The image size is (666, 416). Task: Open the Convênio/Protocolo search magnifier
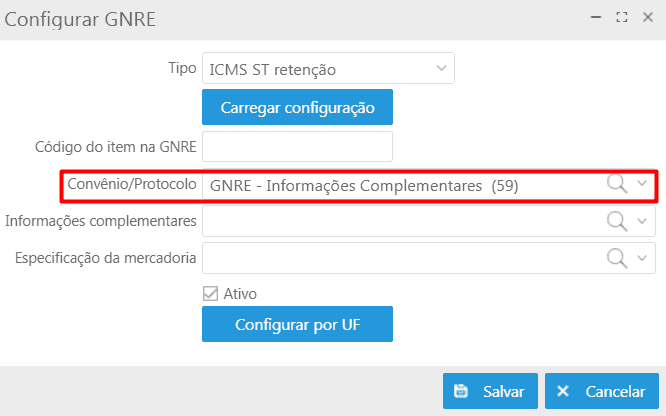click(617, 184)
